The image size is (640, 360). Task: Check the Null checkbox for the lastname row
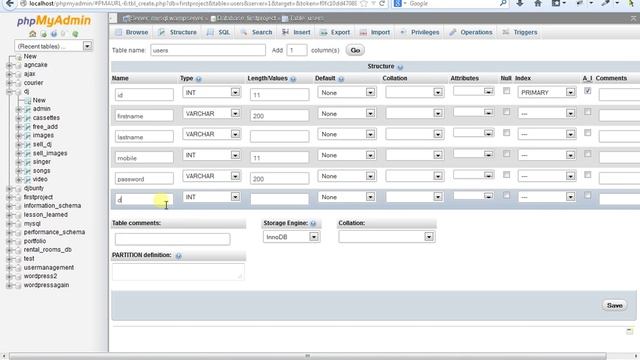click(507, 133)
